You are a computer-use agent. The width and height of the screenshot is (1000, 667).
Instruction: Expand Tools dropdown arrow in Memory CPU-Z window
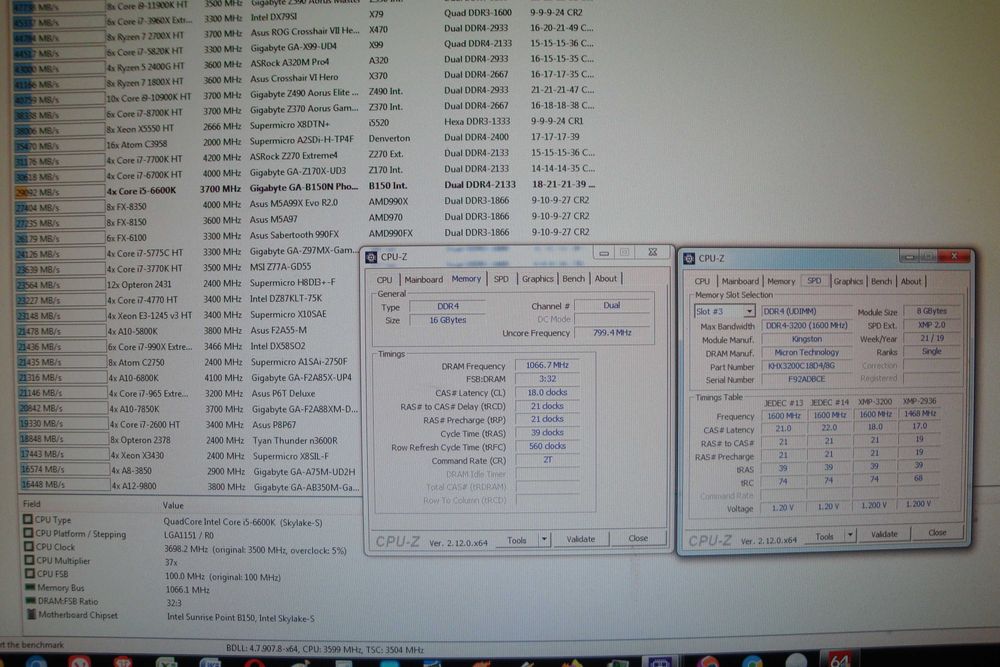544,539
